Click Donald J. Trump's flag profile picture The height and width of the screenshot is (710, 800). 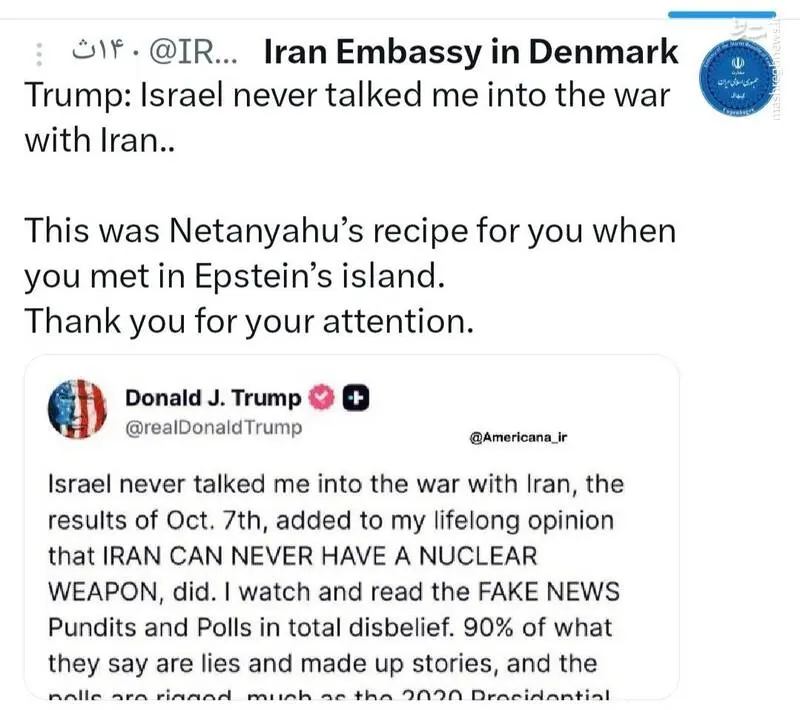[78, 411]
